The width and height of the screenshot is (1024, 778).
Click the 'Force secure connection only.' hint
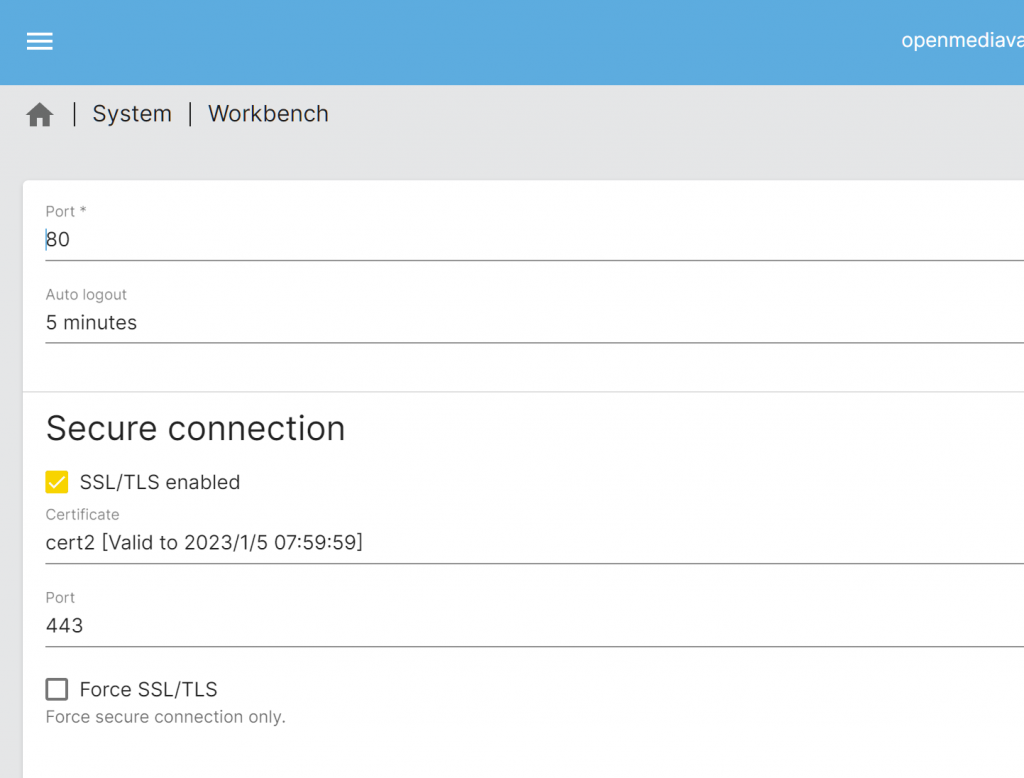(x=166, y=717)
